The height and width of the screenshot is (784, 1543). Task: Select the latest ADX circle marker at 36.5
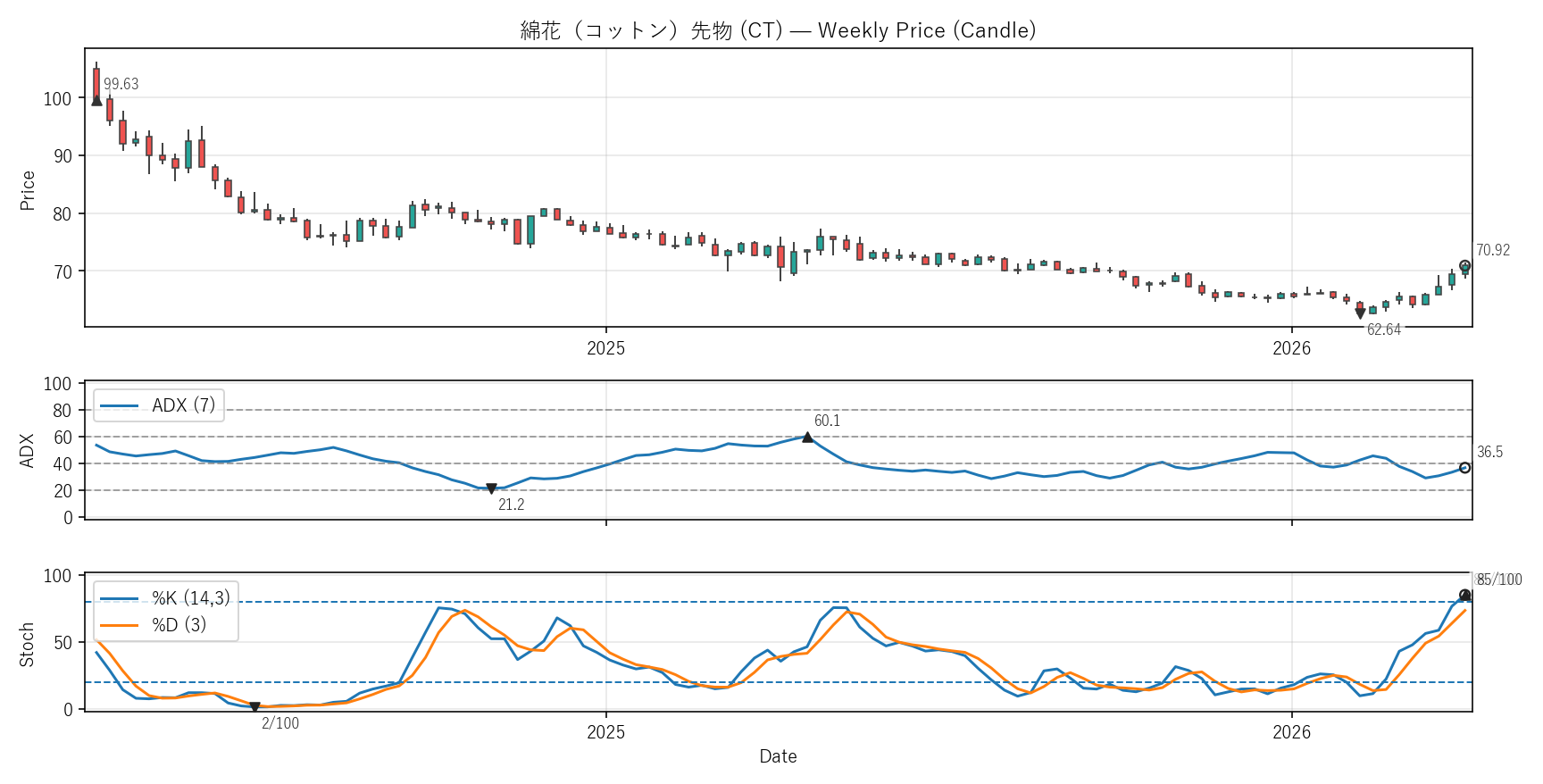1464,468
